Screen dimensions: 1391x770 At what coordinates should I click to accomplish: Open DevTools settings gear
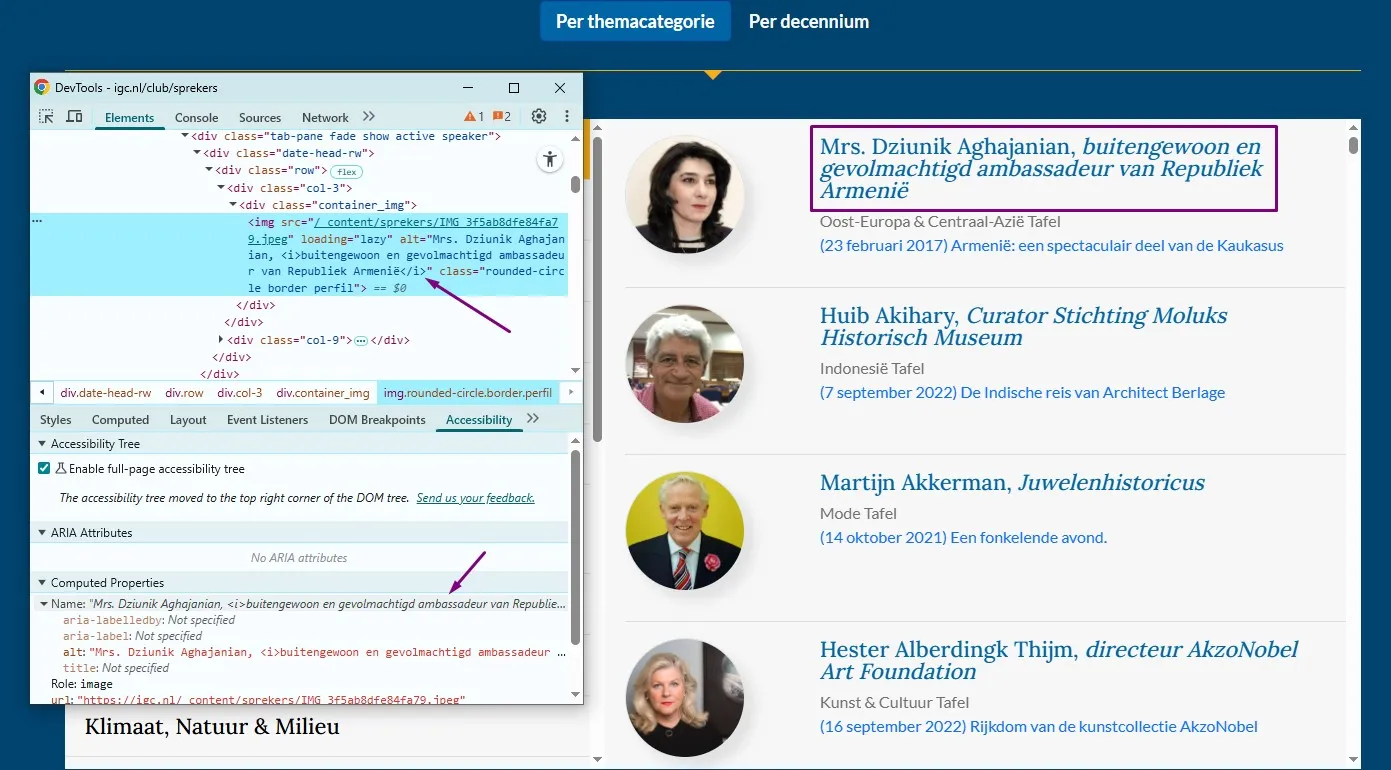pyautogui.click(x=539, y=117)
